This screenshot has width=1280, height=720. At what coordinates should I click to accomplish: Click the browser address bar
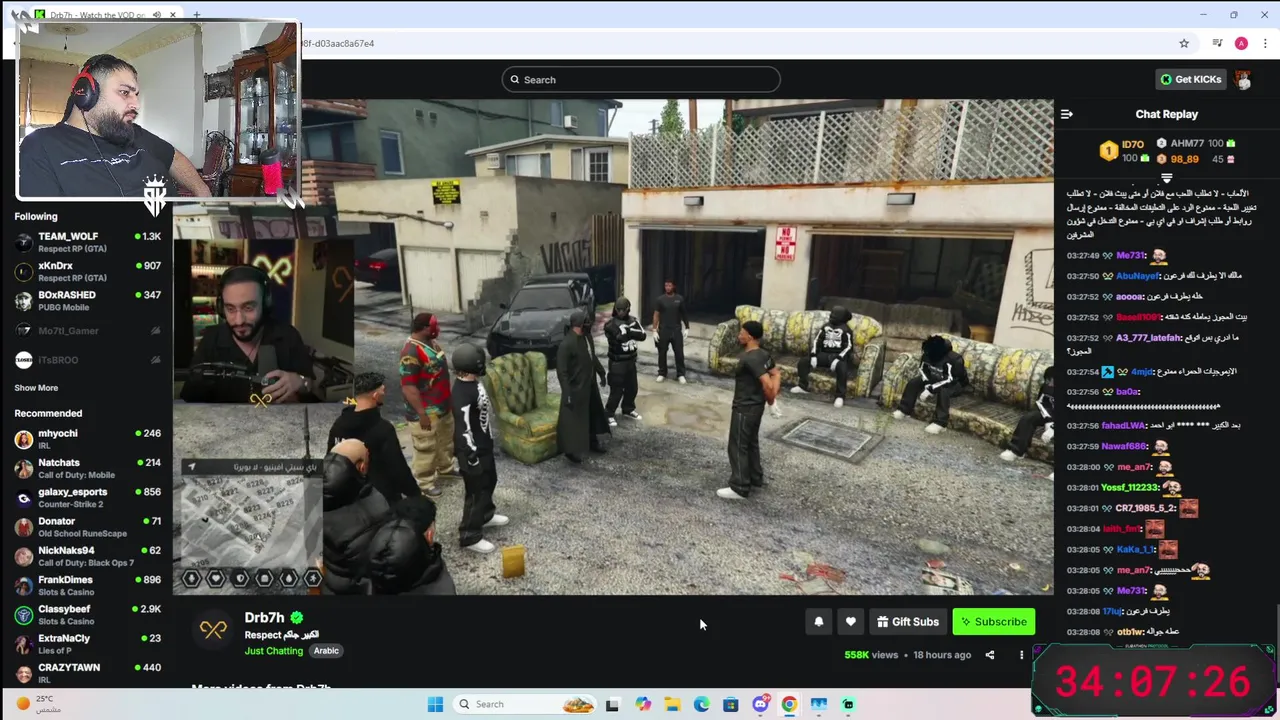point(740,43)
